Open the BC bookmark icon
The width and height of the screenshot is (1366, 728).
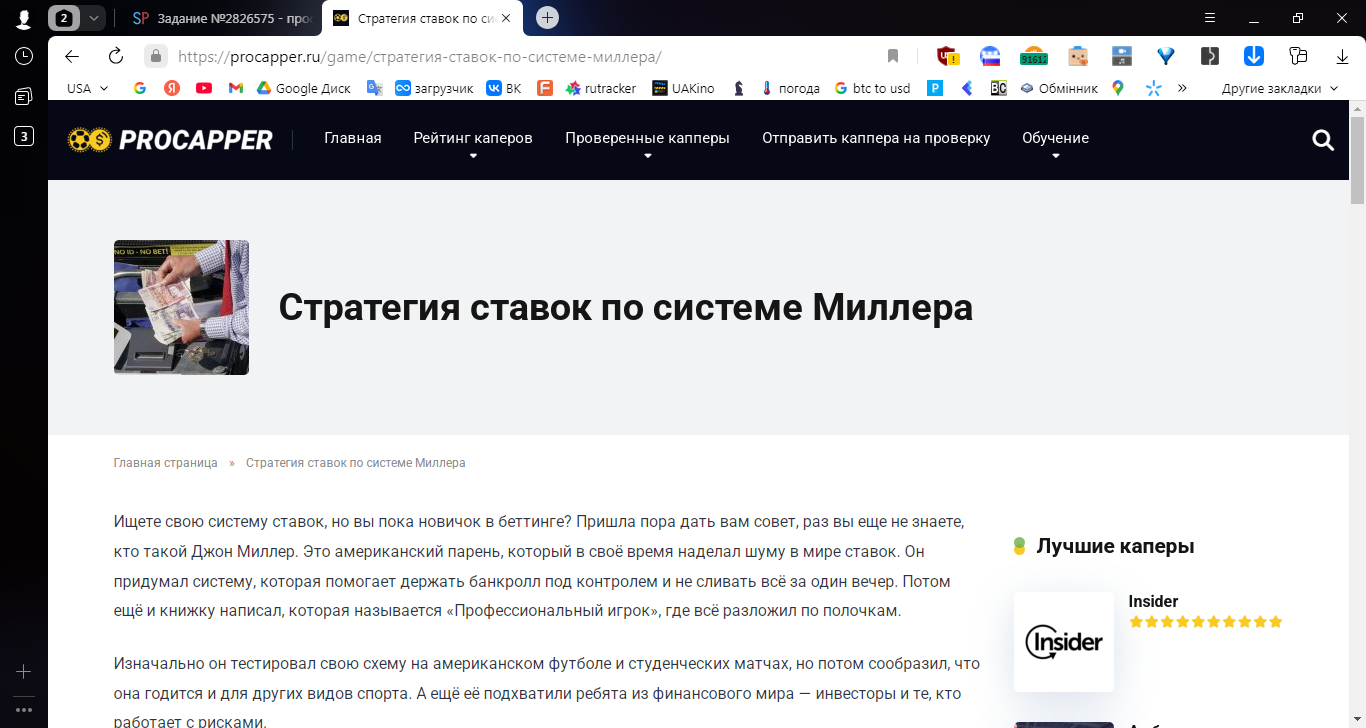click(998, 88)
